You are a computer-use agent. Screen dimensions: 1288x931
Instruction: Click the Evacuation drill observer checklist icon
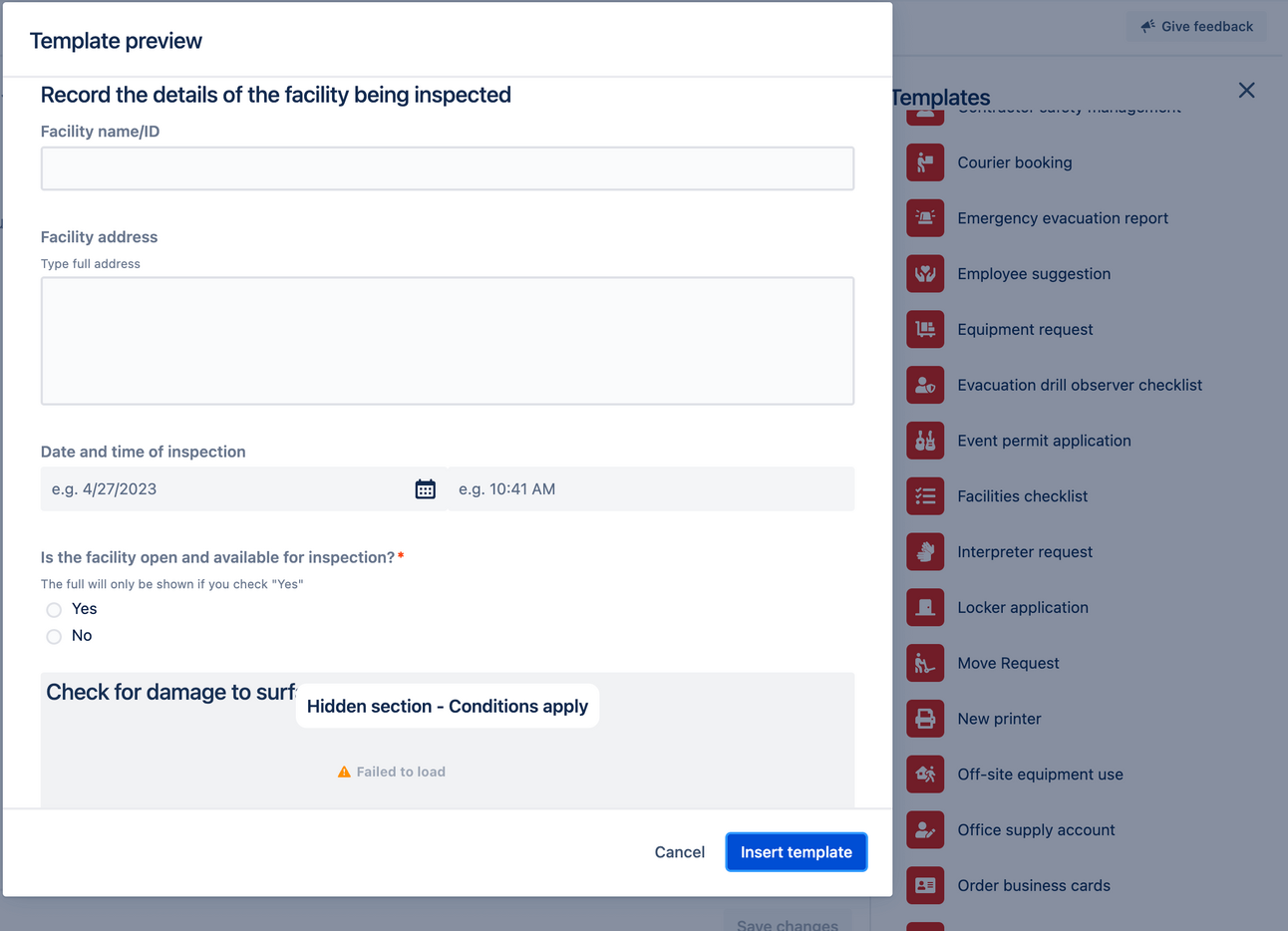coord(925,385)
